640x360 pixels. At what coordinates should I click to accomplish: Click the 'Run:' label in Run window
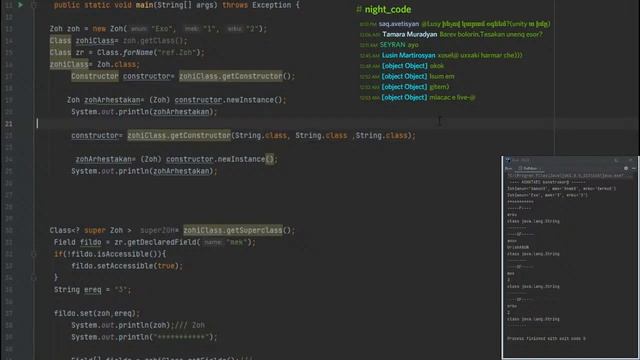[509, 168]
